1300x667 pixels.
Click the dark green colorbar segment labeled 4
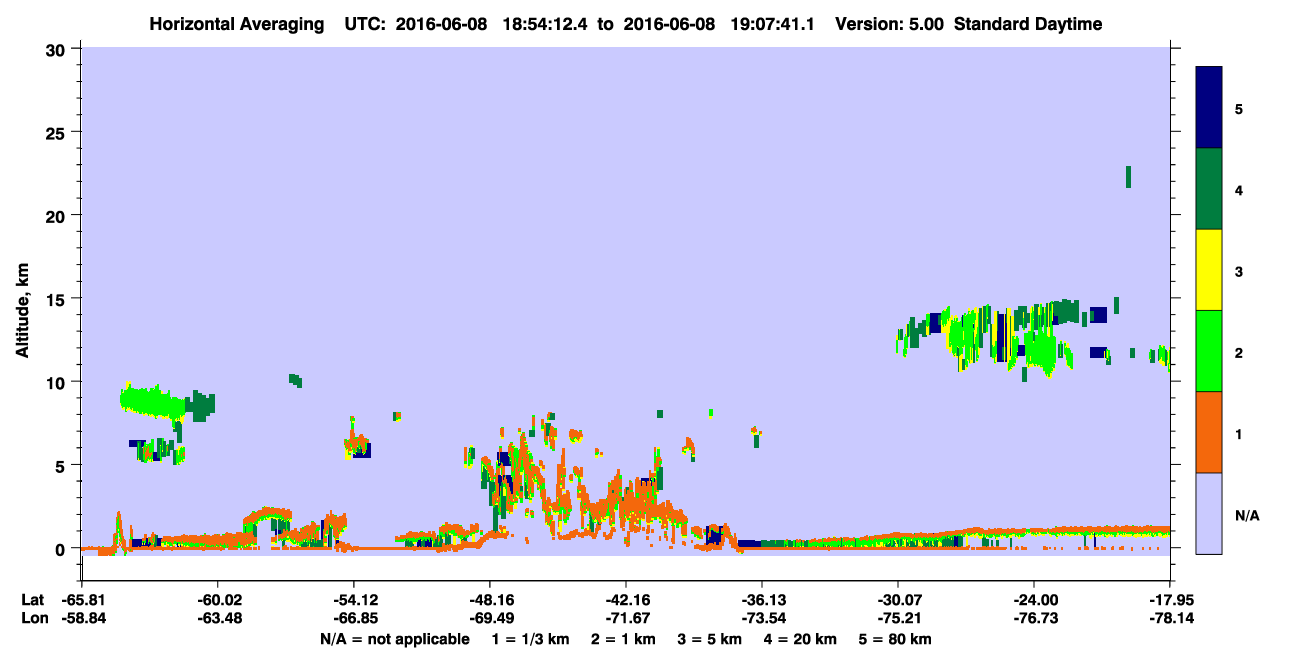click(1209, 189)
